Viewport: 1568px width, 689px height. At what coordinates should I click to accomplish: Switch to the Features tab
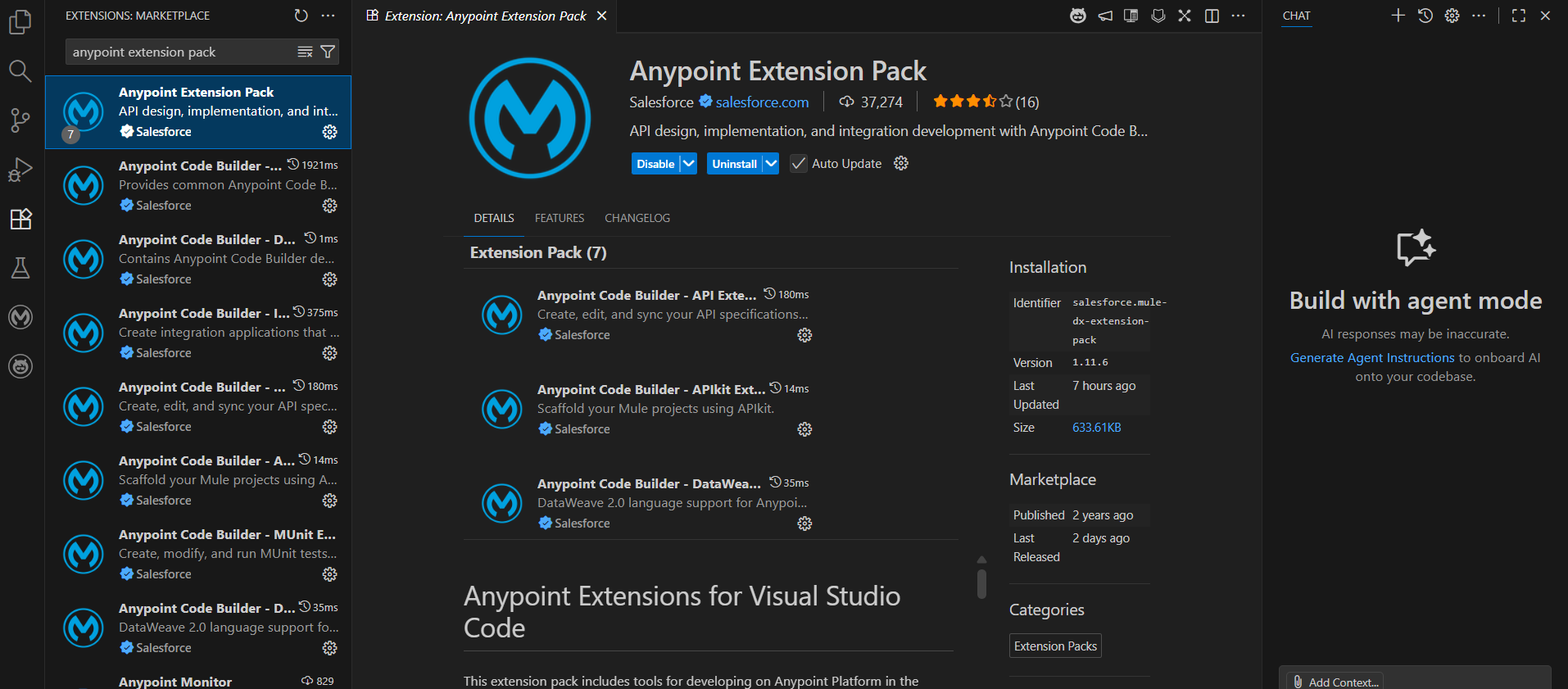tap(560, 218)
